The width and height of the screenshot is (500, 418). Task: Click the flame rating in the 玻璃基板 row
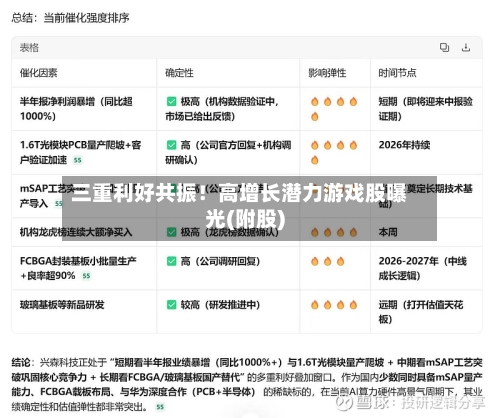(x=334, y=305)
